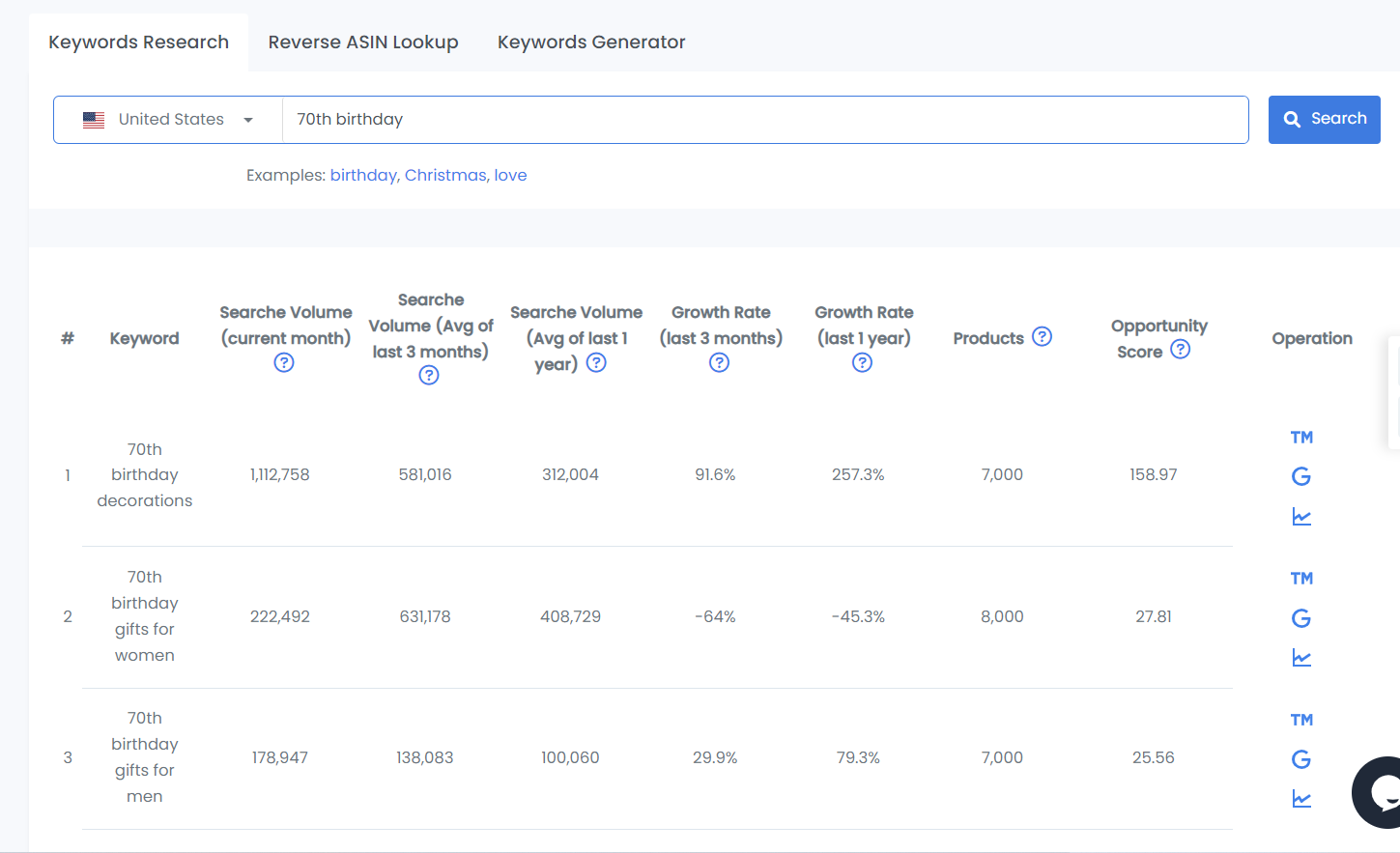Click opportunity score 158.97

tap(1154, 474)
